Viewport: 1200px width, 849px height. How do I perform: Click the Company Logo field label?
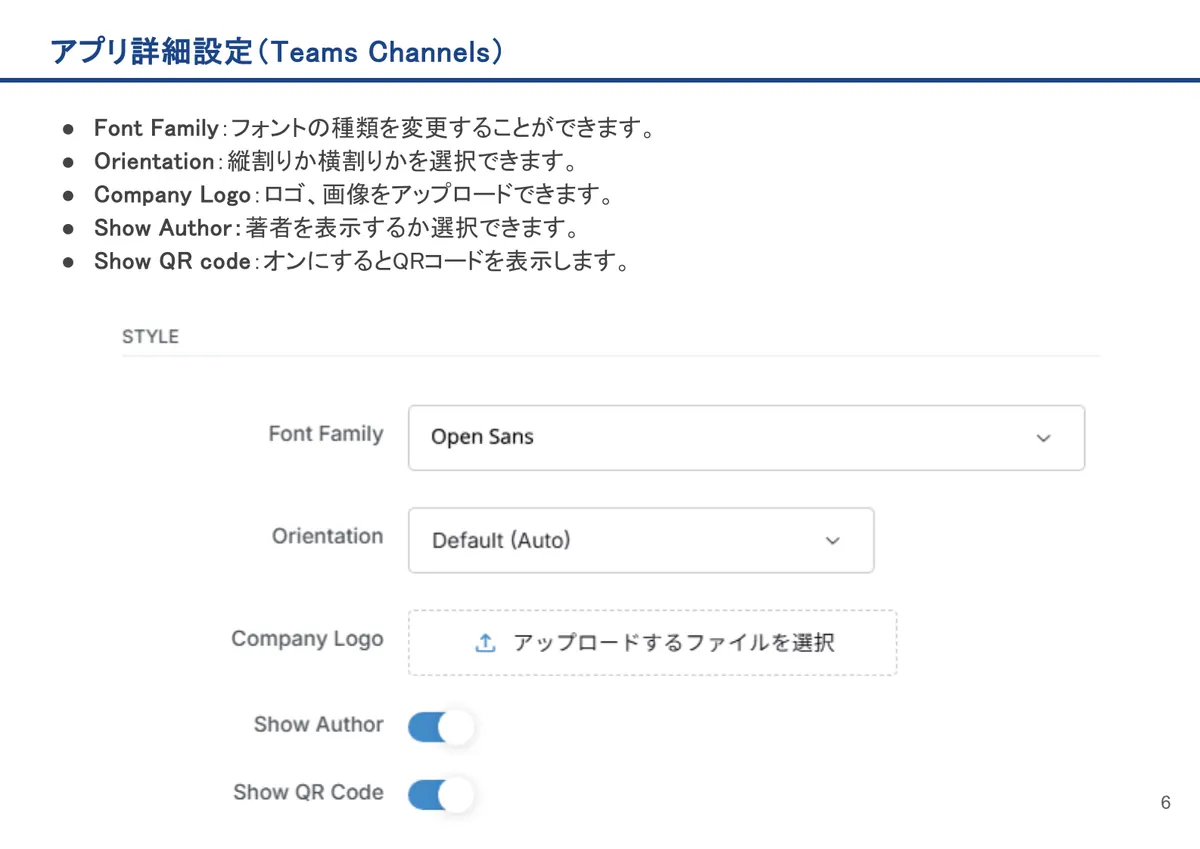[307, 639]
